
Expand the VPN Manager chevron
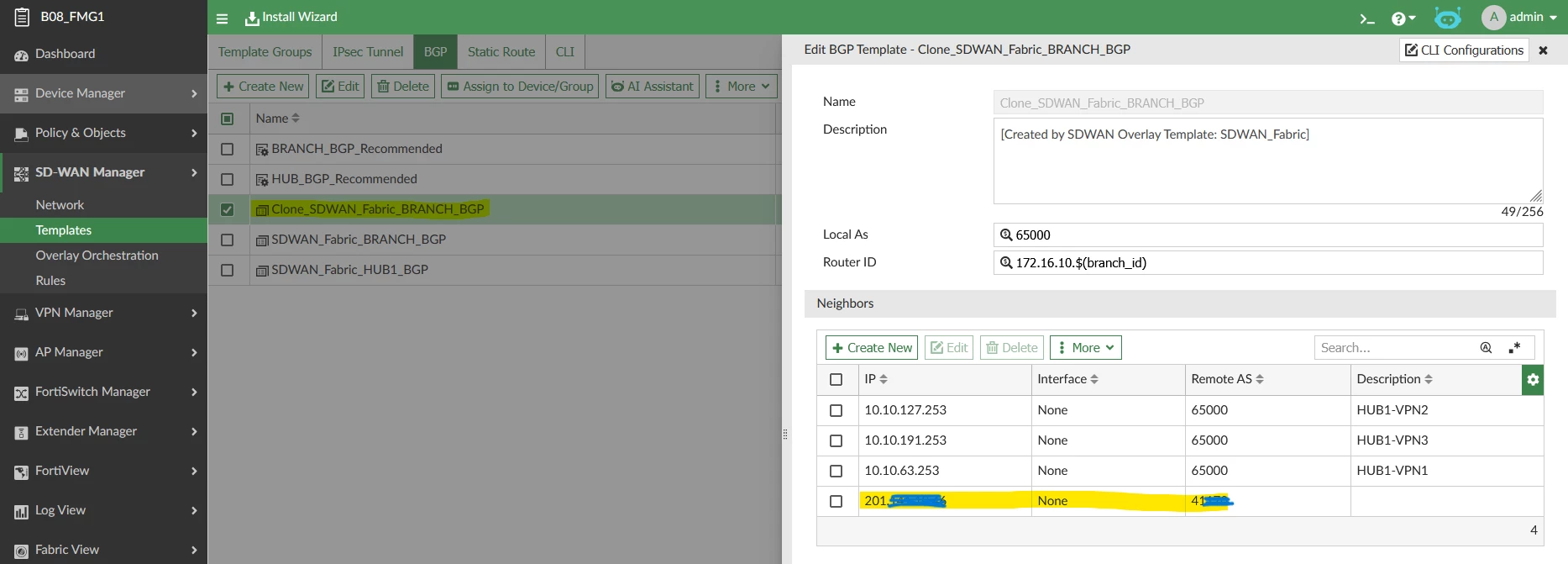(x=194, y=313)
